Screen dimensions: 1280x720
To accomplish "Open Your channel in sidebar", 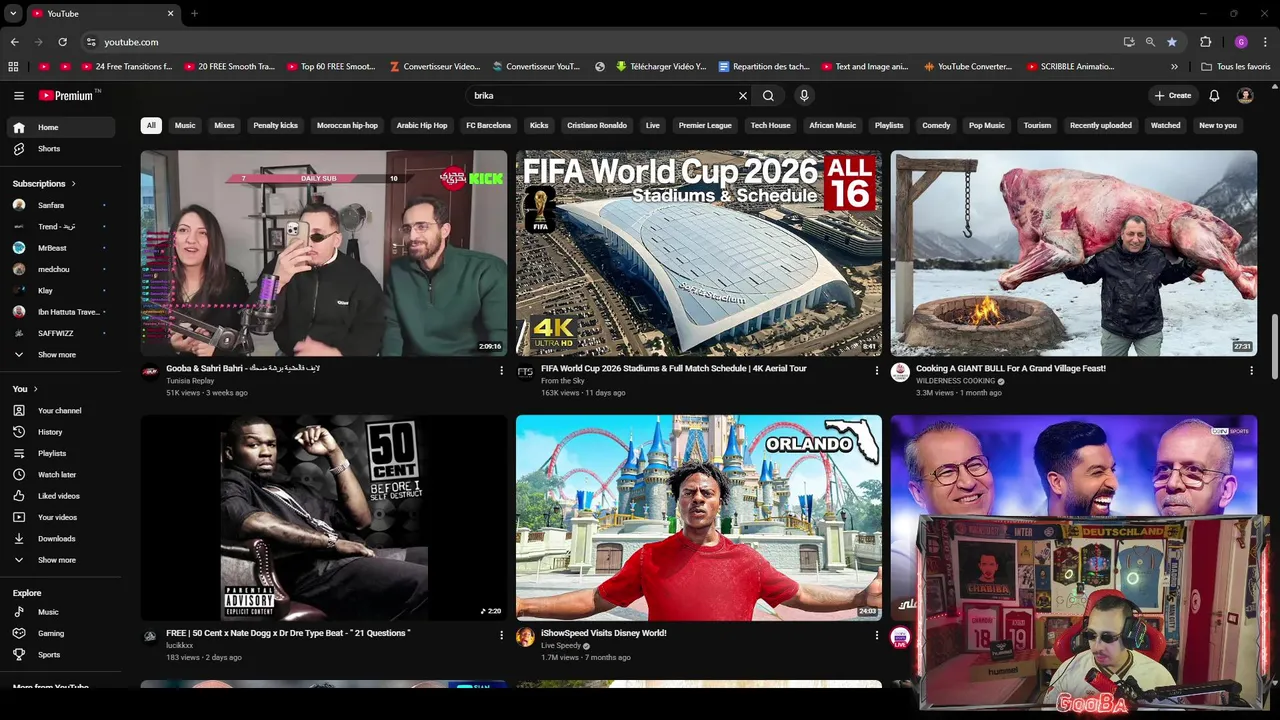I will [x=62, y=411].
